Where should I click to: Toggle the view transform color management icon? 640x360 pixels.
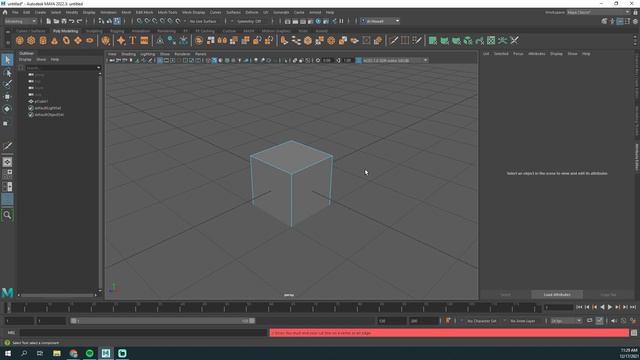[359, 60]
